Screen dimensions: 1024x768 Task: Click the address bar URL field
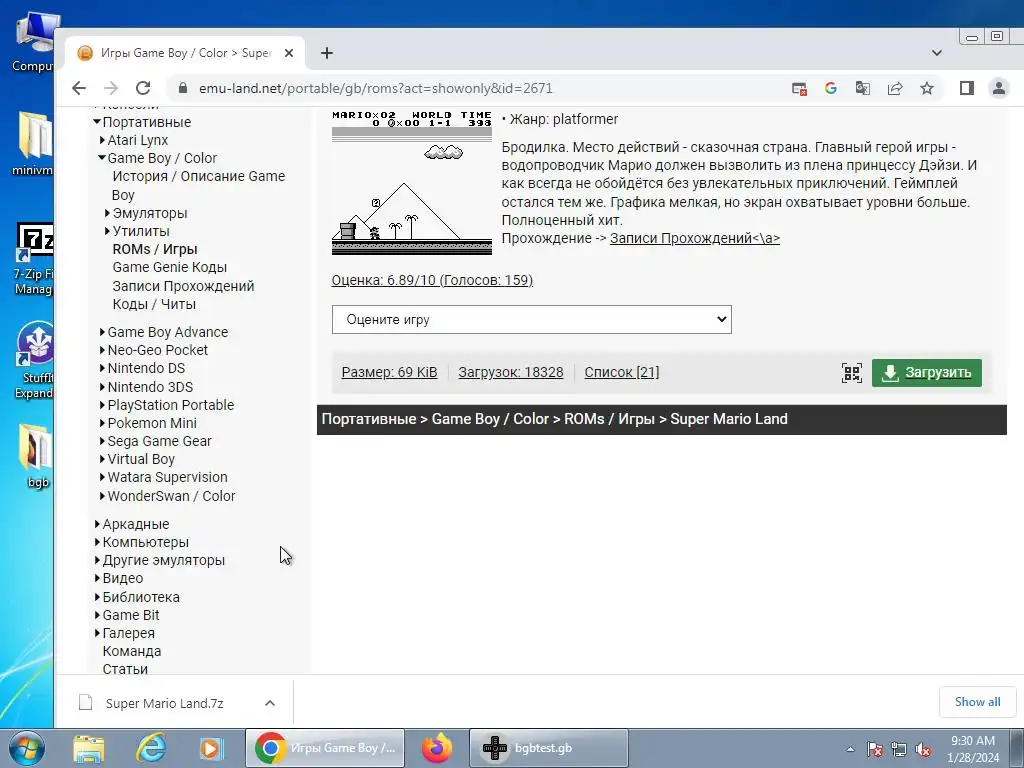tap(376, 88)
